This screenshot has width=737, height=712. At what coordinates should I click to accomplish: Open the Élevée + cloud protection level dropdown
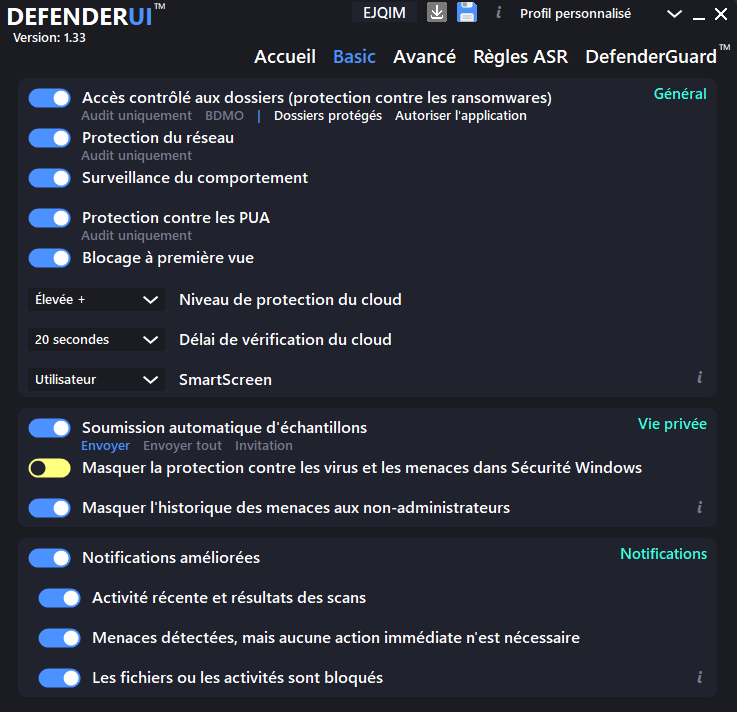pyautogui.click(x=96, y=299)
